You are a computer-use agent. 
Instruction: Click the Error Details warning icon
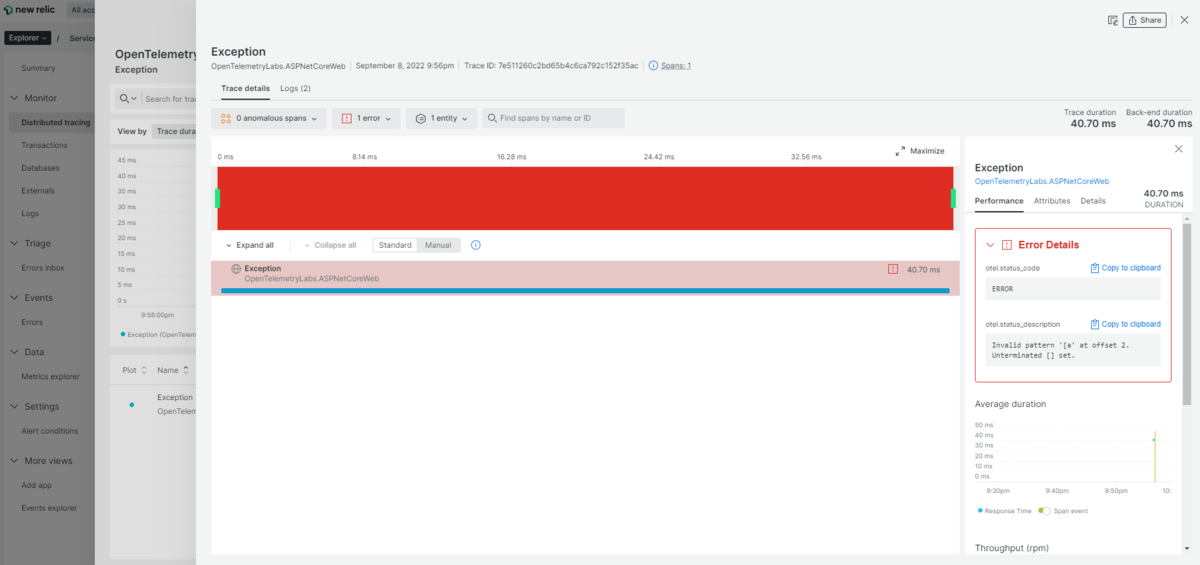coord(1006,245)
